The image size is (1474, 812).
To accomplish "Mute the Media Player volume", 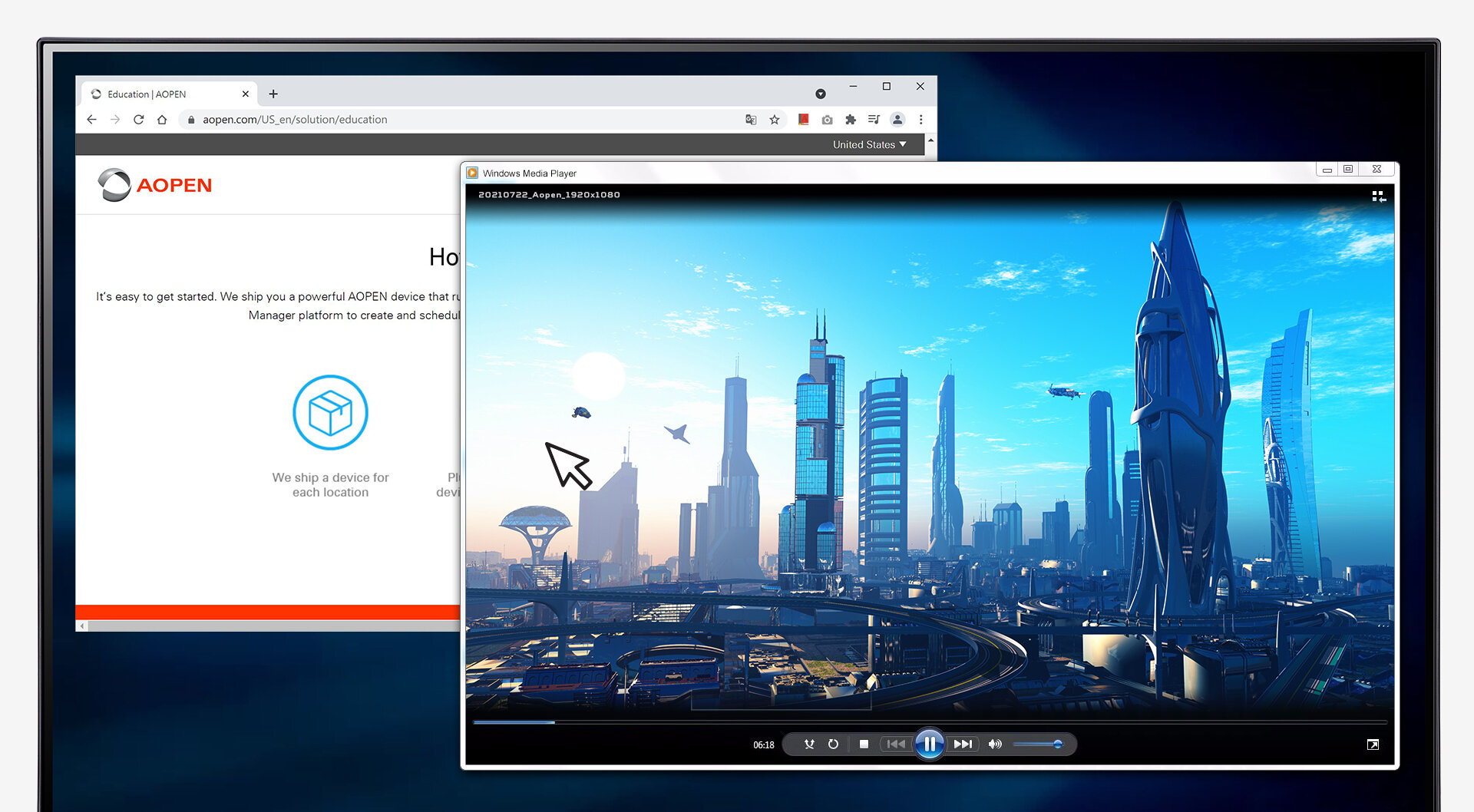I will coord(995,744).
